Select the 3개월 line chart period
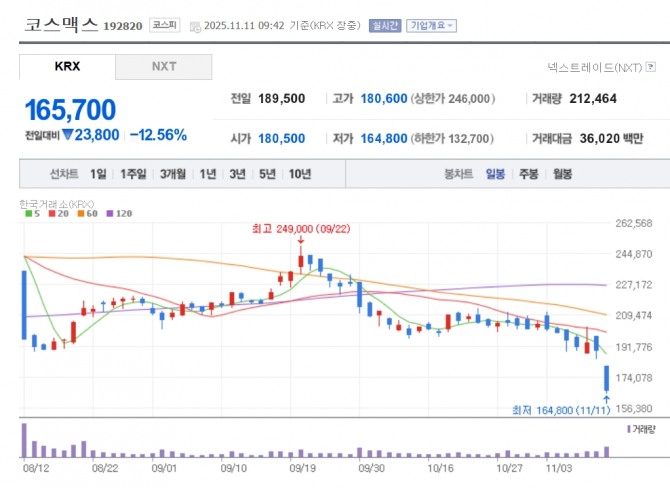670x488 pixels. [x=174, y=174]
